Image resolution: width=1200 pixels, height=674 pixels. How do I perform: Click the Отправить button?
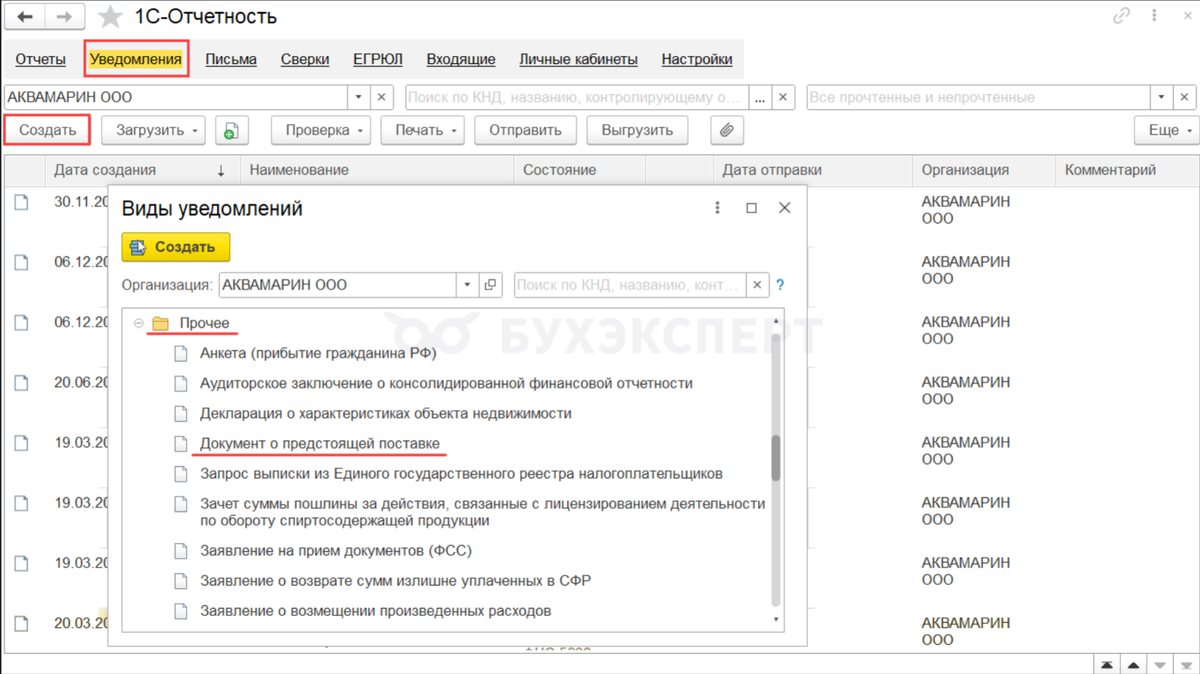pyautogui.click(x=526, y=130)
